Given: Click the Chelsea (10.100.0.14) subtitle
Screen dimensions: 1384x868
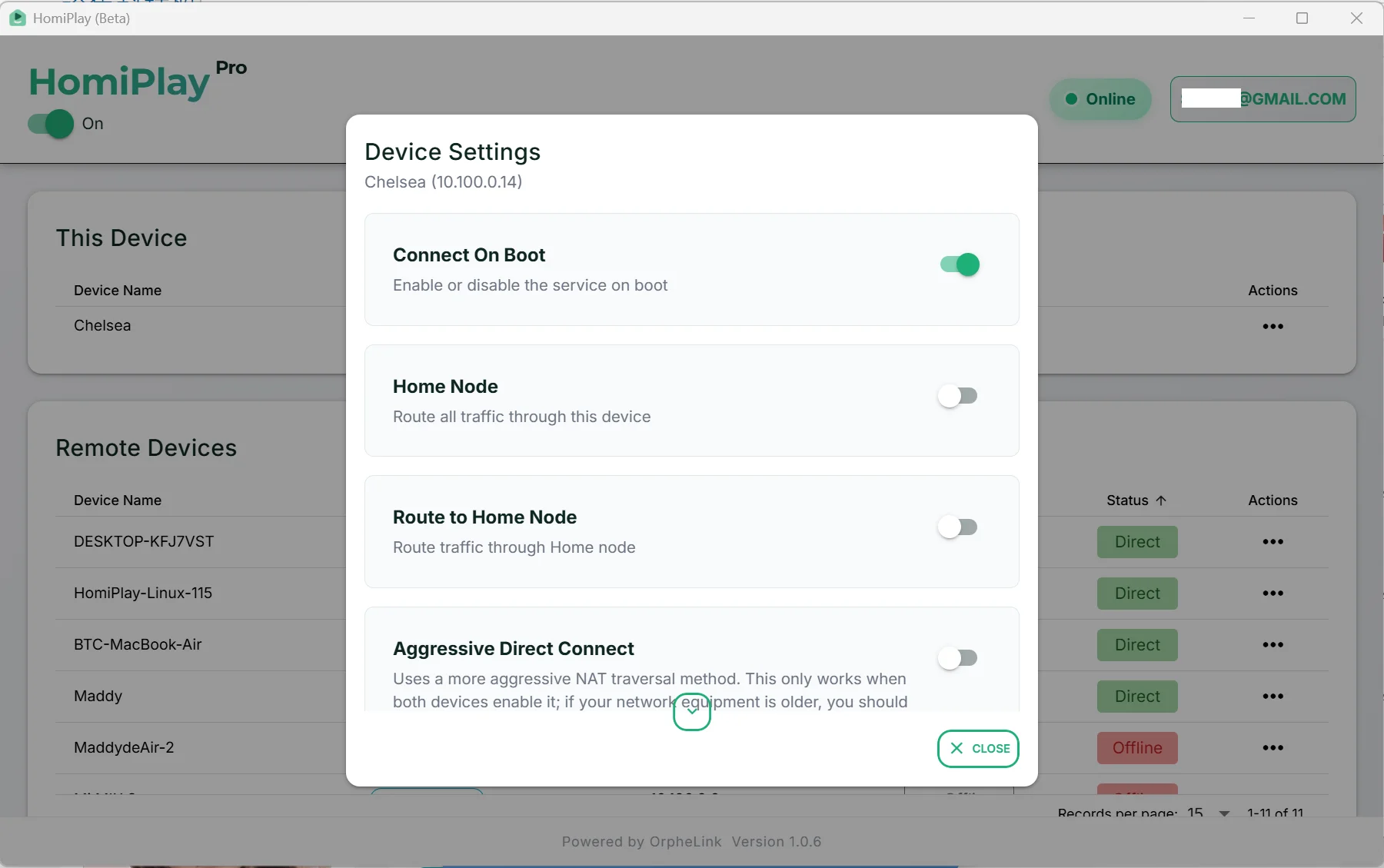Looking at the screenshot, I should coord(444,182).
